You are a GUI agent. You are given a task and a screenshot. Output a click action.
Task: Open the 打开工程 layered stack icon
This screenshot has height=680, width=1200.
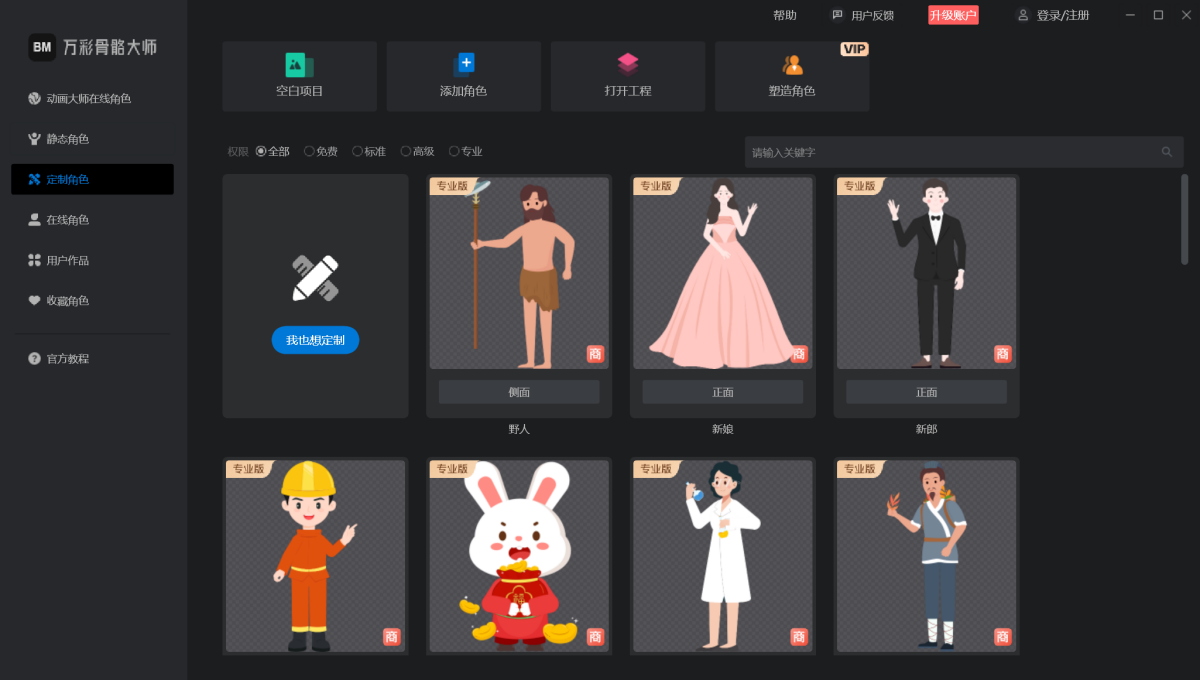[x=628, y=65]
